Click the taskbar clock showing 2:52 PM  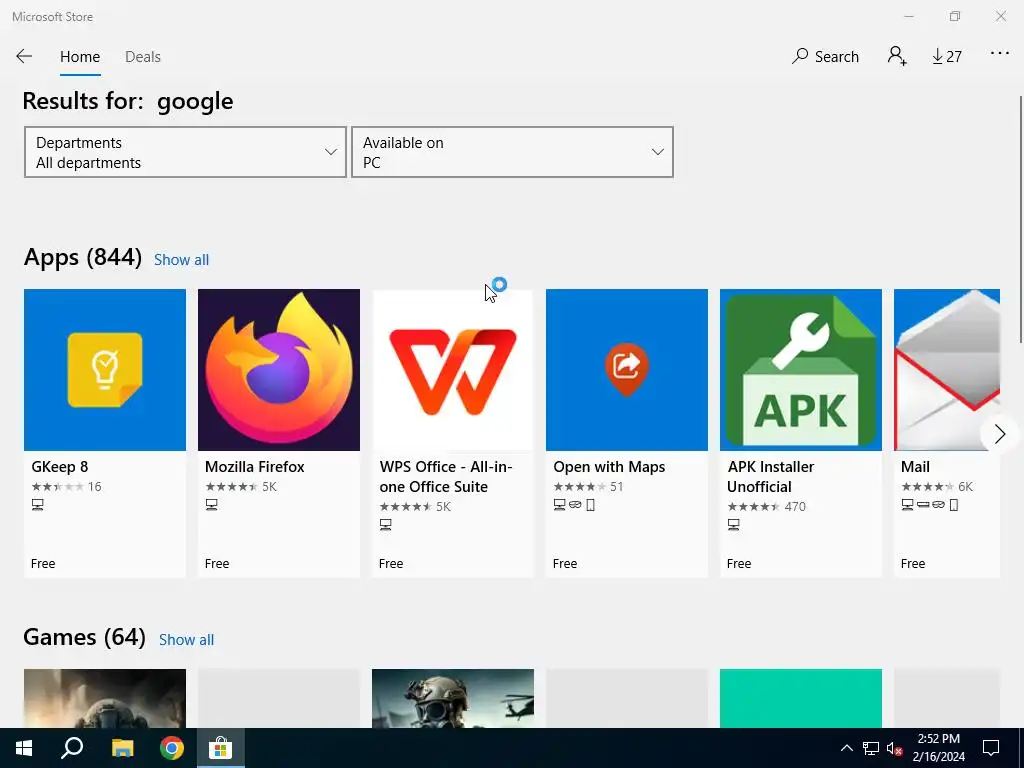938,748
